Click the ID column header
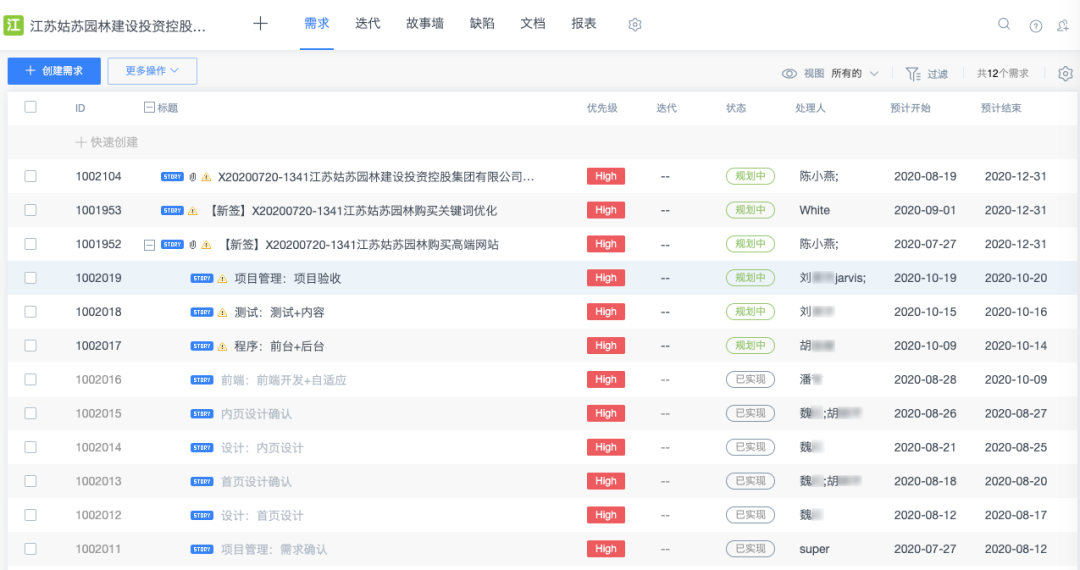 click(80, 108)
